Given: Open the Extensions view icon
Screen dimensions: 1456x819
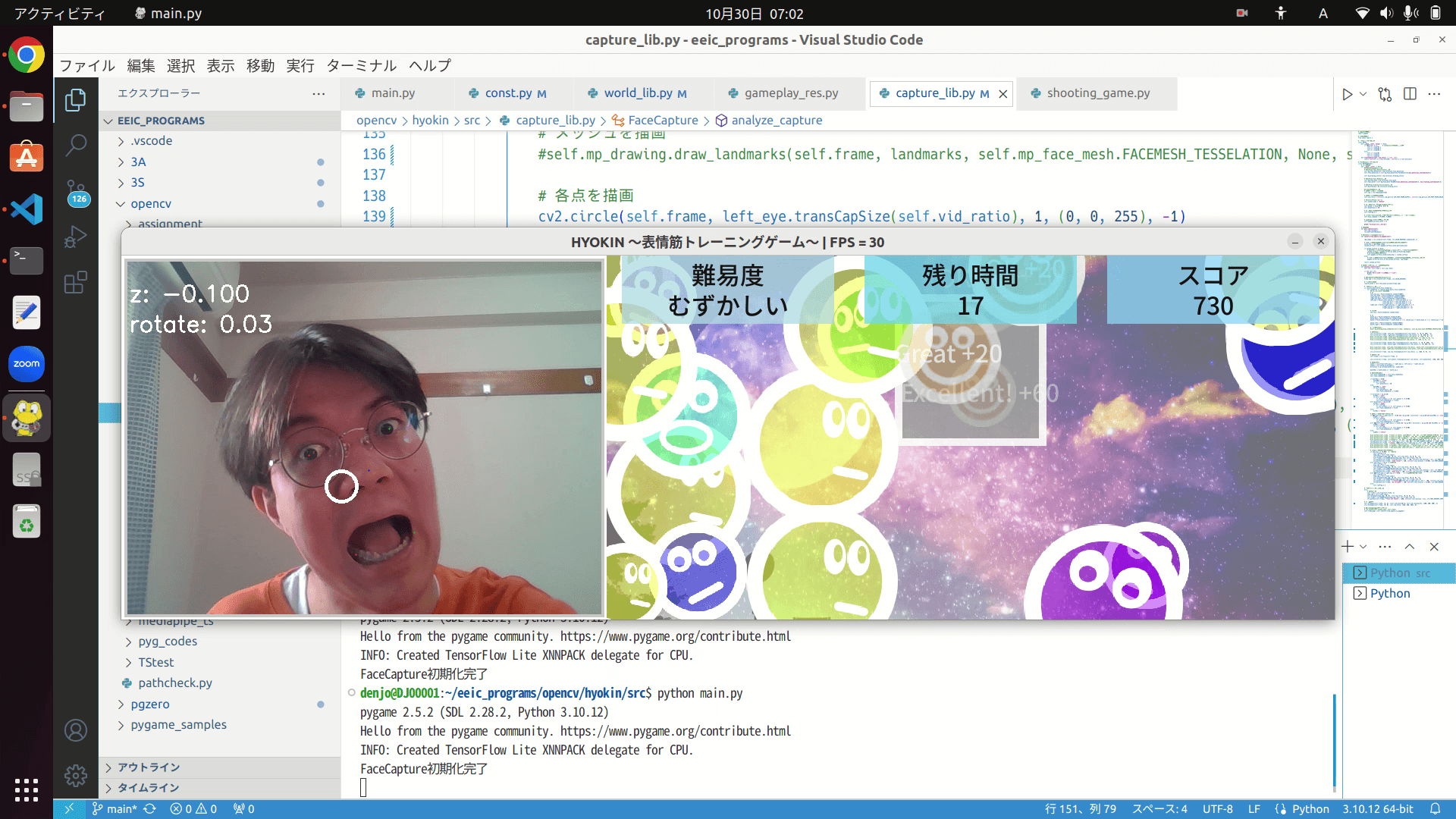Looking at the screenshot, I should pos(76,283).
